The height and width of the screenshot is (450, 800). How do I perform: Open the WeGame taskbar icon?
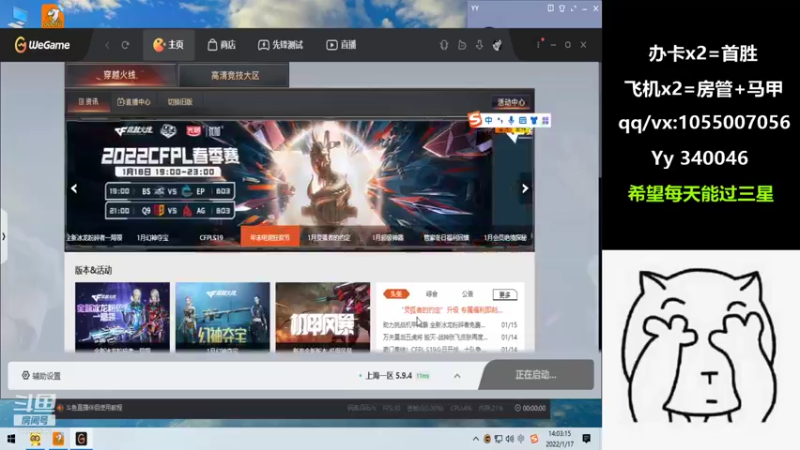pos(81,439)
